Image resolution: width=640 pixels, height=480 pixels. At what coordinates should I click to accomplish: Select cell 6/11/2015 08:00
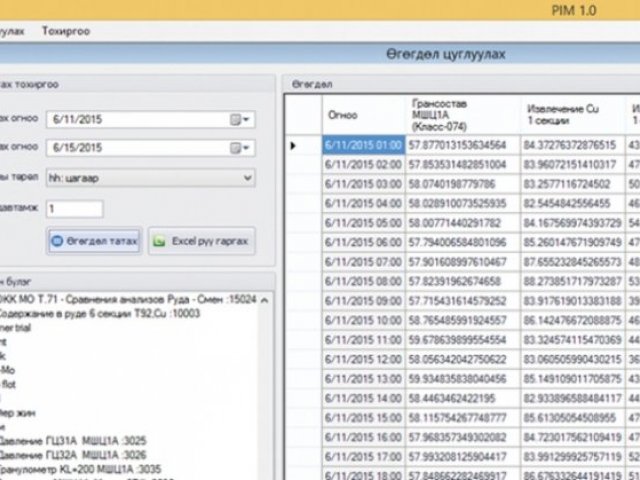(364, 282)
